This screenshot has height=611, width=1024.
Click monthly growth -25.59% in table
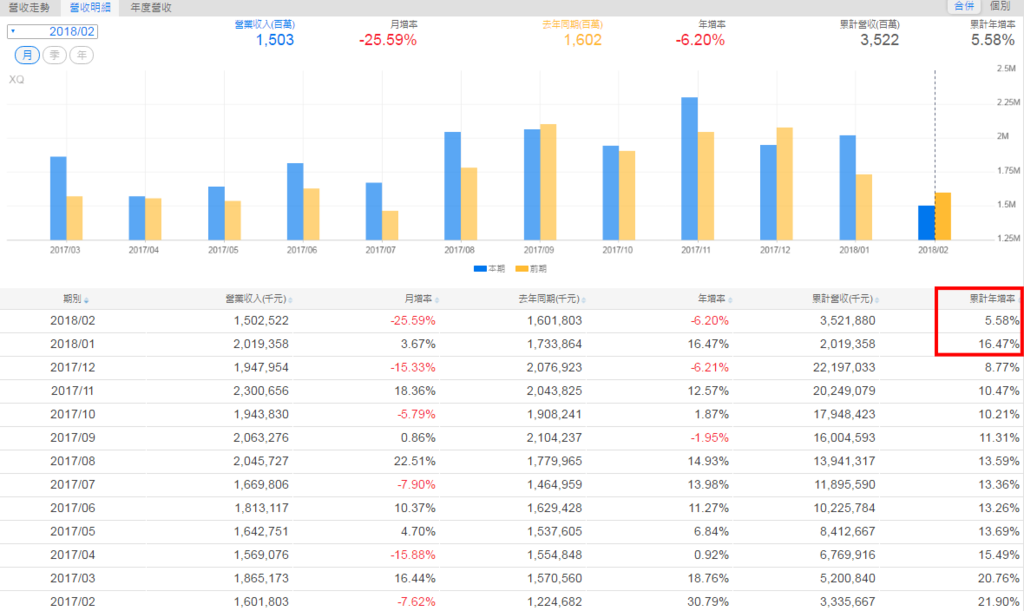(x=413, y=321)
